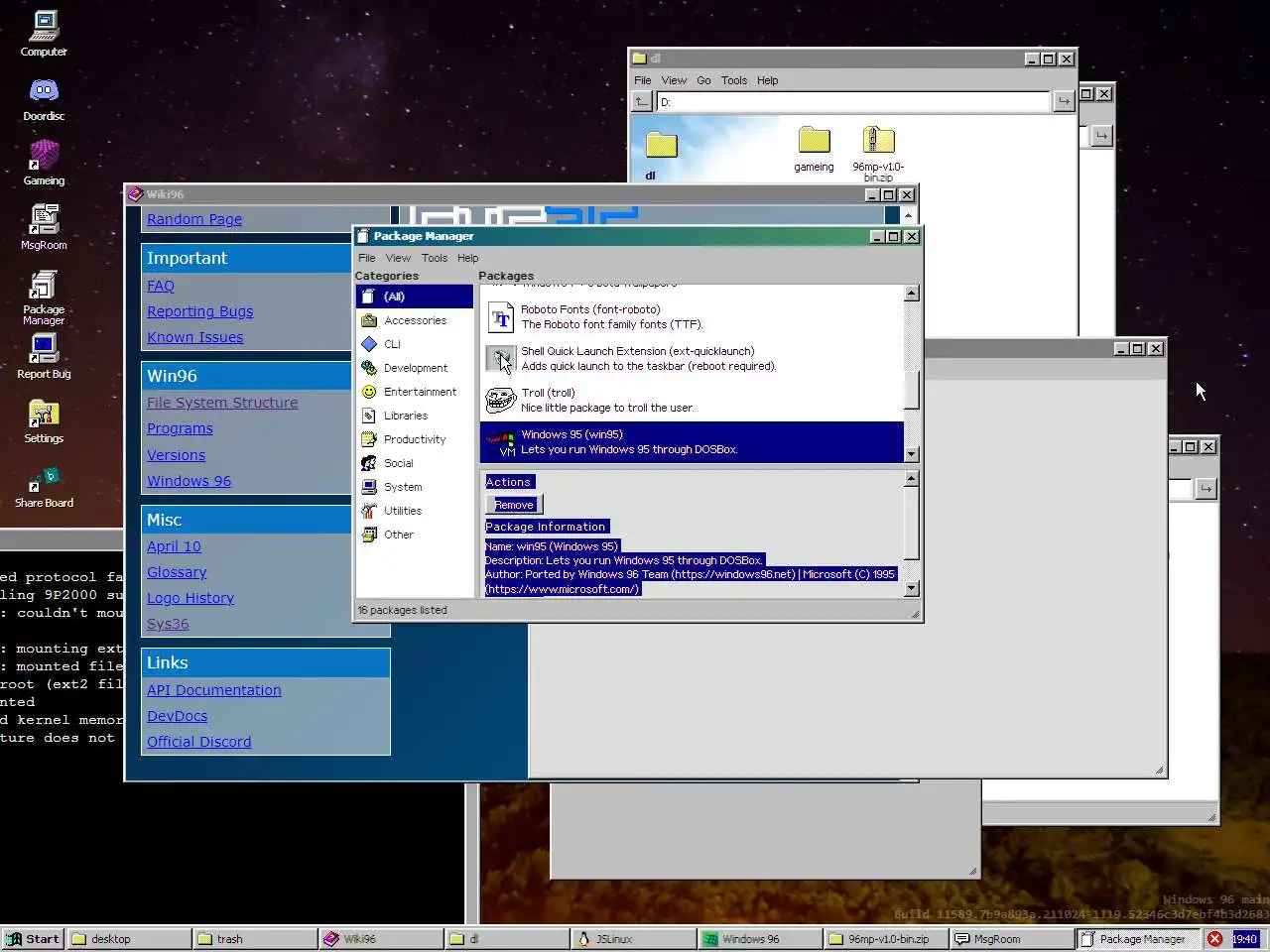
Task: Open the View menu in Package Manager
Action: (x=398, y=258)
